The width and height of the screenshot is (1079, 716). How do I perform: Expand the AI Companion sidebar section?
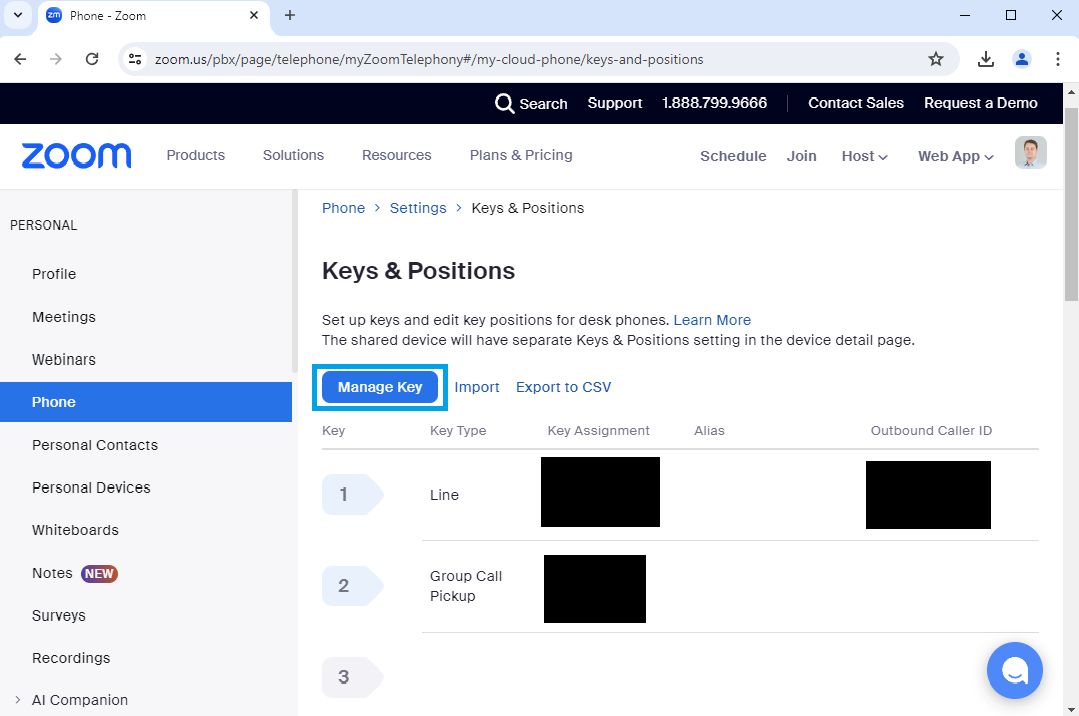click(x=18, y=699)
